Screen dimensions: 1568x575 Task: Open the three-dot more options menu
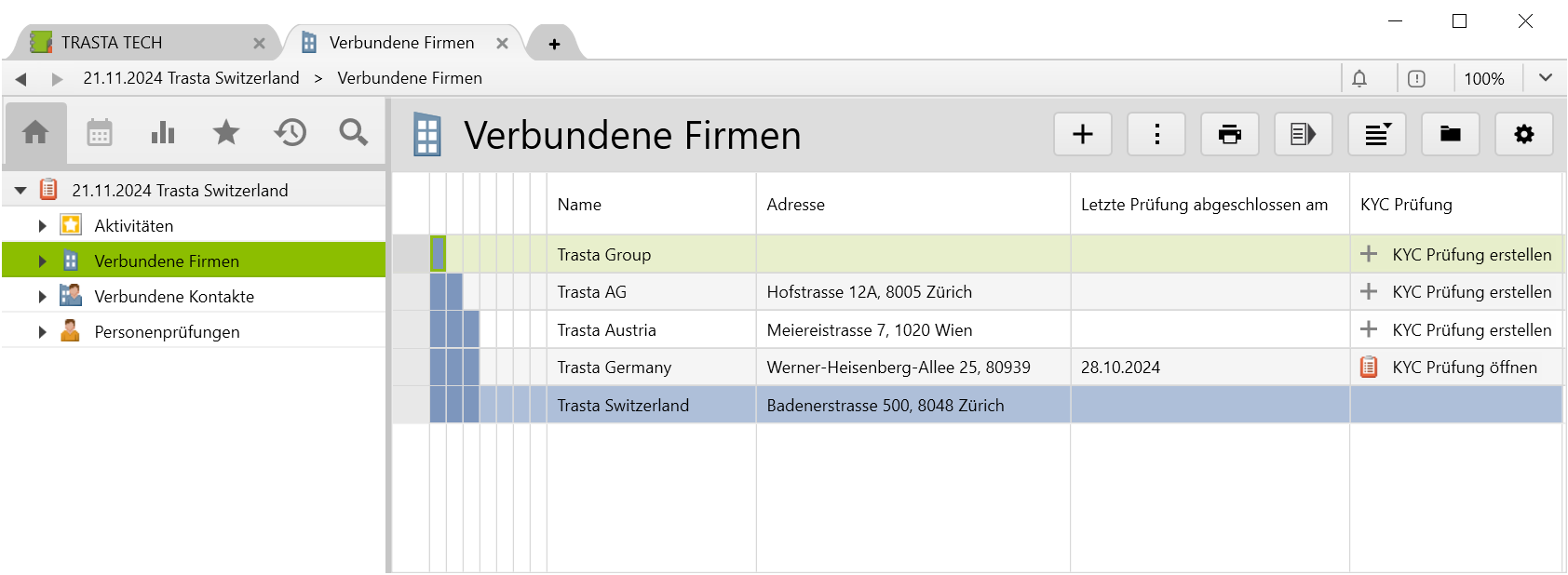point(1156,135)
